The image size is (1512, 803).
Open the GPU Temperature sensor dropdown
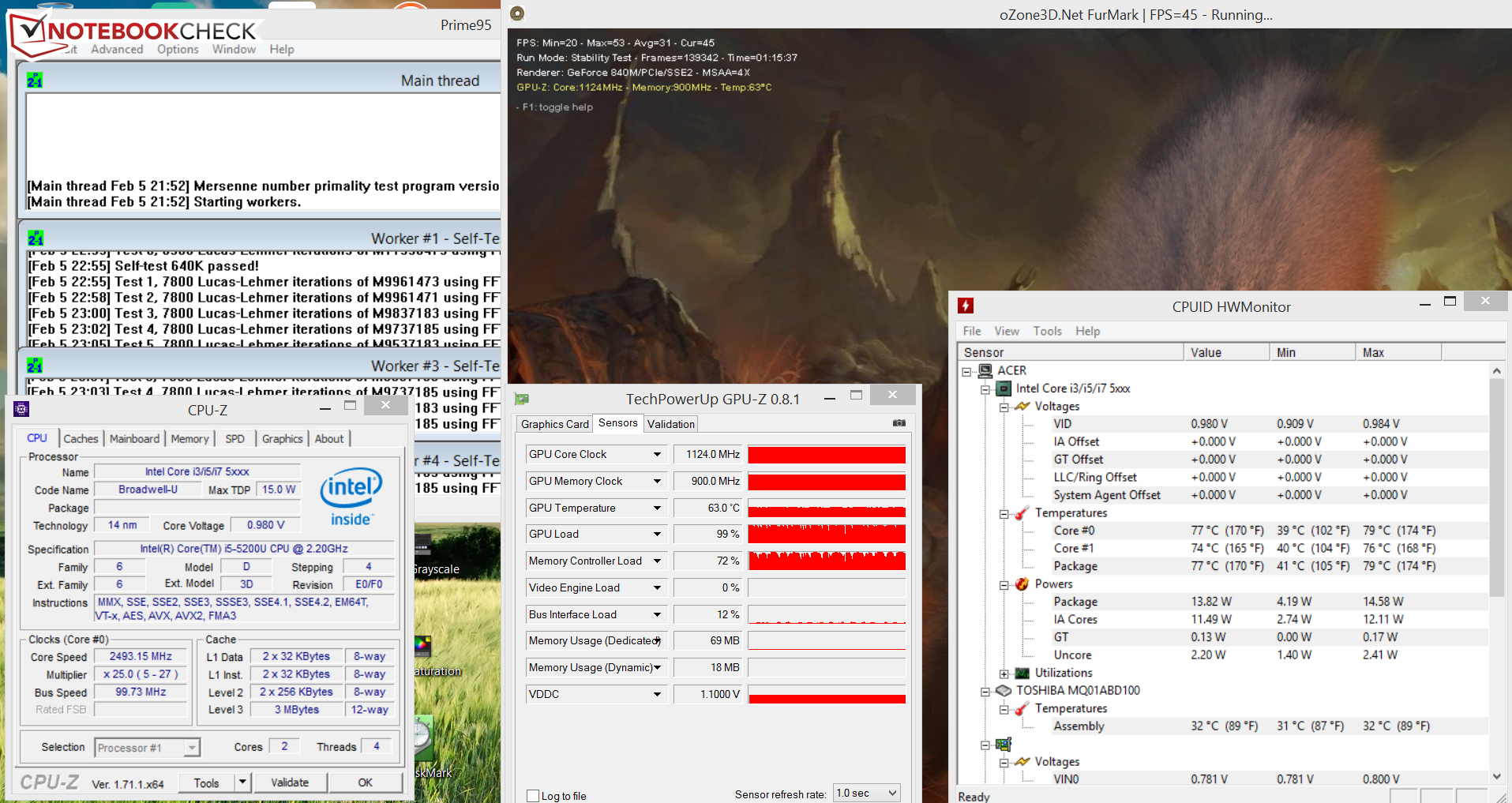[656, 508]
